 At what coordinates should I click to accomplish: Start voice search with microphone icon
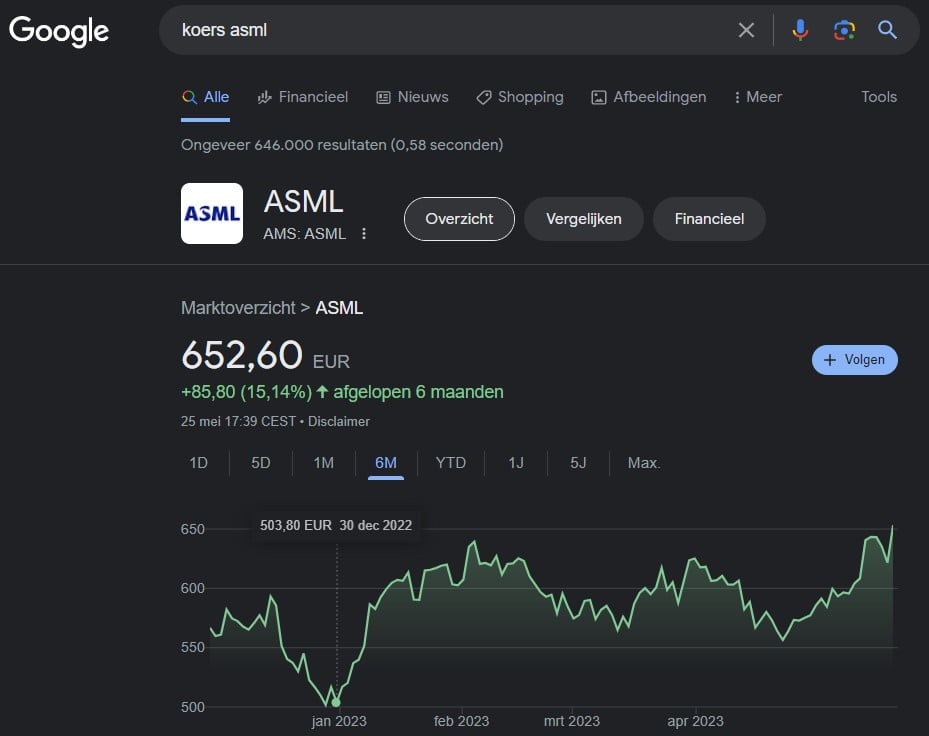800,30
